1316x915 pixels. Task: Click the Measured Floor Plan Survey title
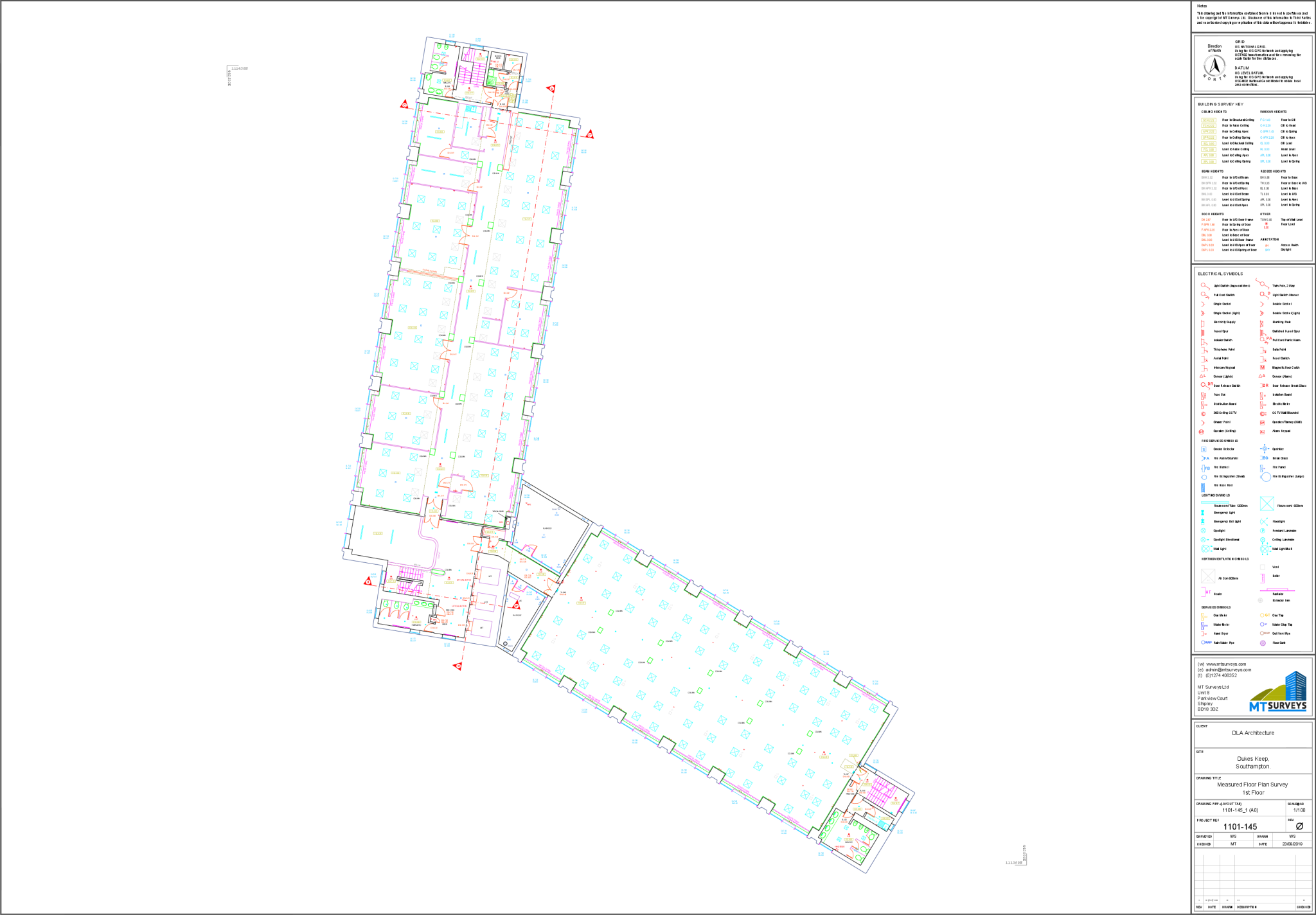[1252, 784]
